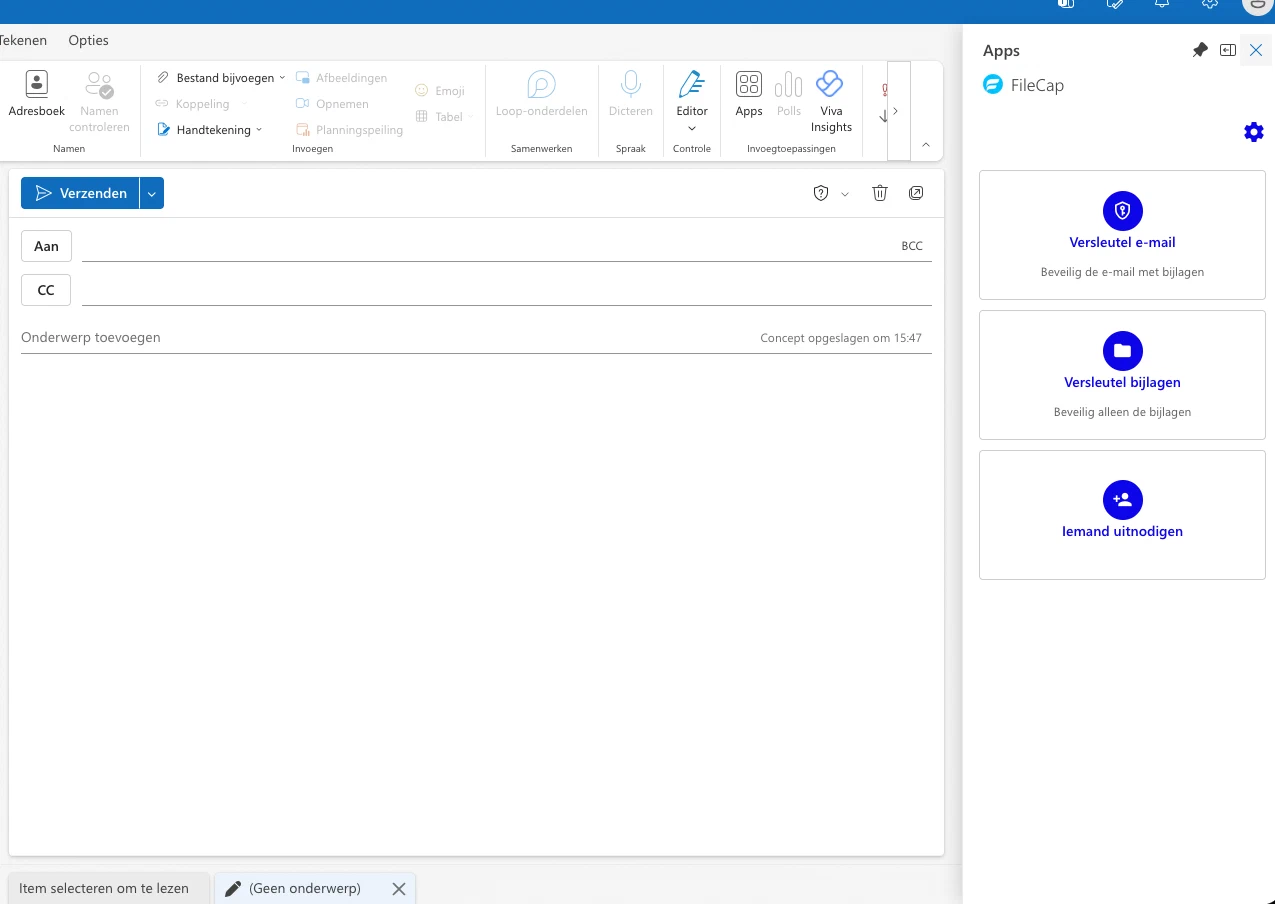
Task: Insert Afbeeldingen pictures
Action: [341, 78]
